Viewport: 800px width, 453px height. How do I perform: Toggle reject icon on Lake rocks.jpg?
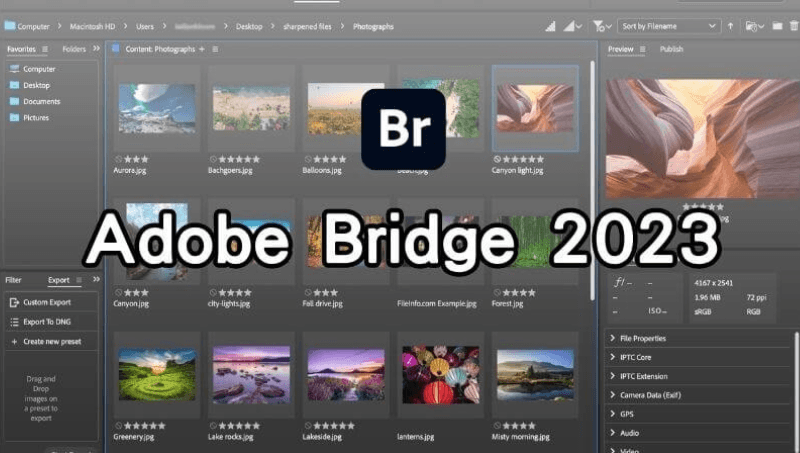213,425
